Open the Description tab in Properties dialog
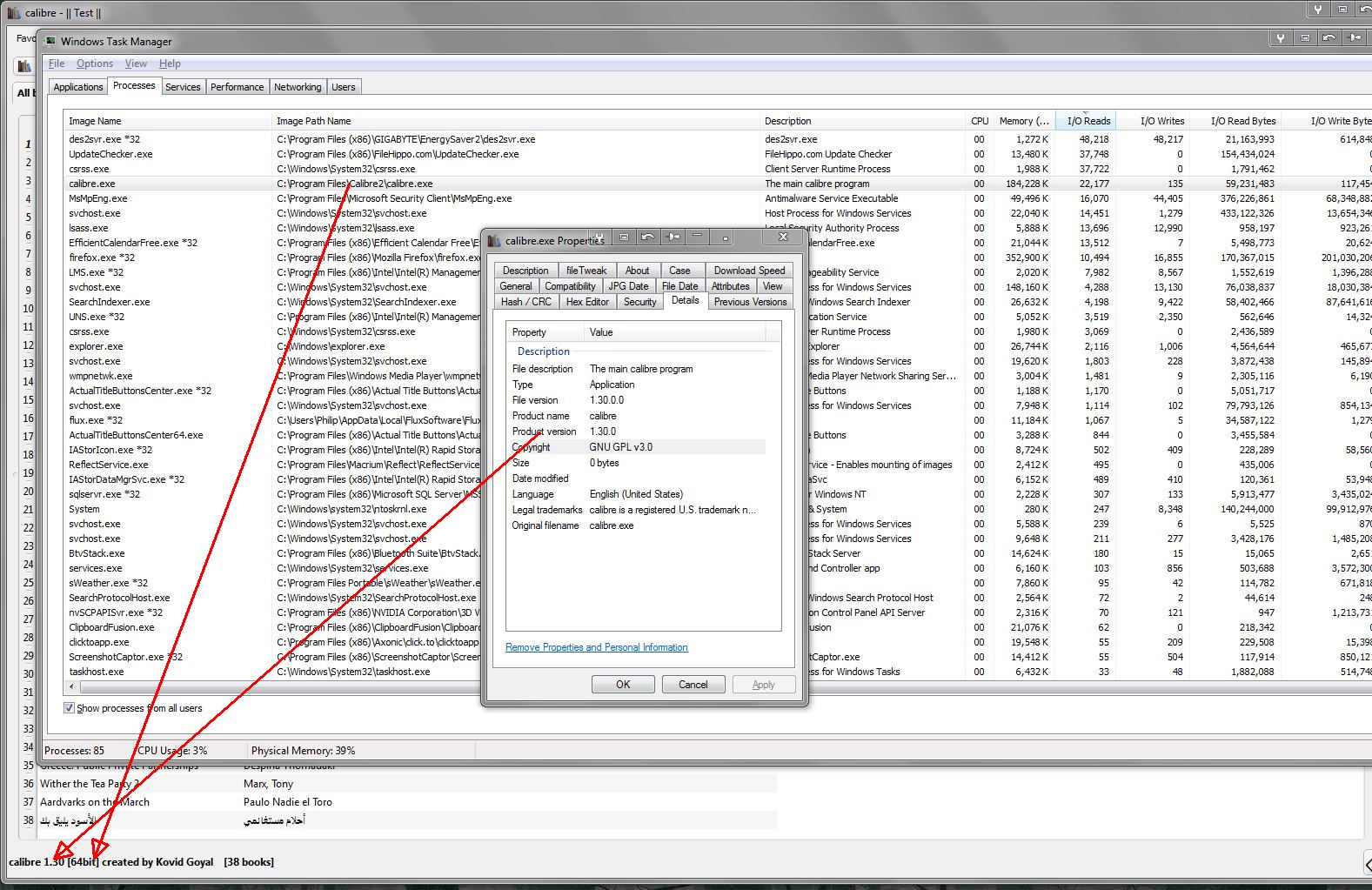 525,271
